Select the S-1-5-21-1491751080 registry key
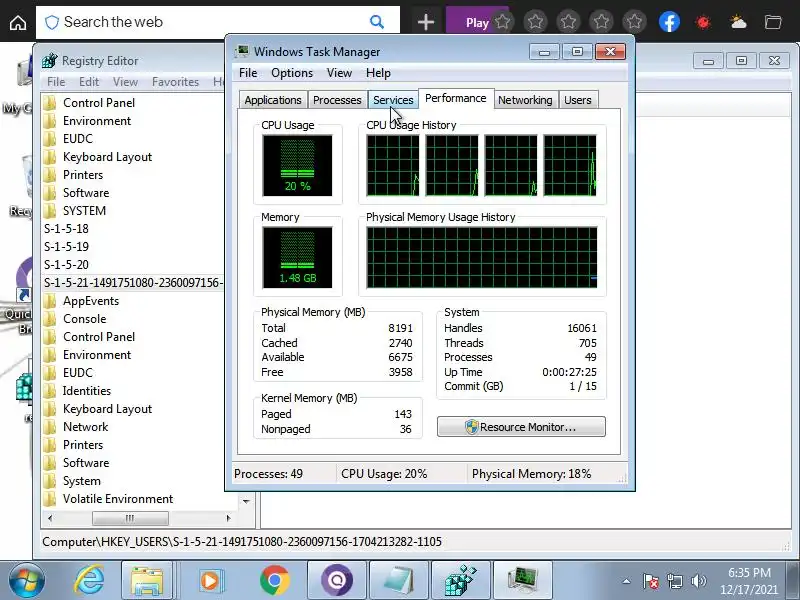This screenshot has width=800, height=600. coord(133,283)
